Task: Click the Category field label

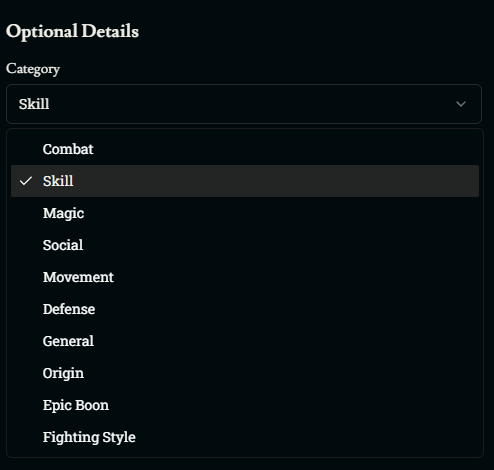Action: (33, 69)
